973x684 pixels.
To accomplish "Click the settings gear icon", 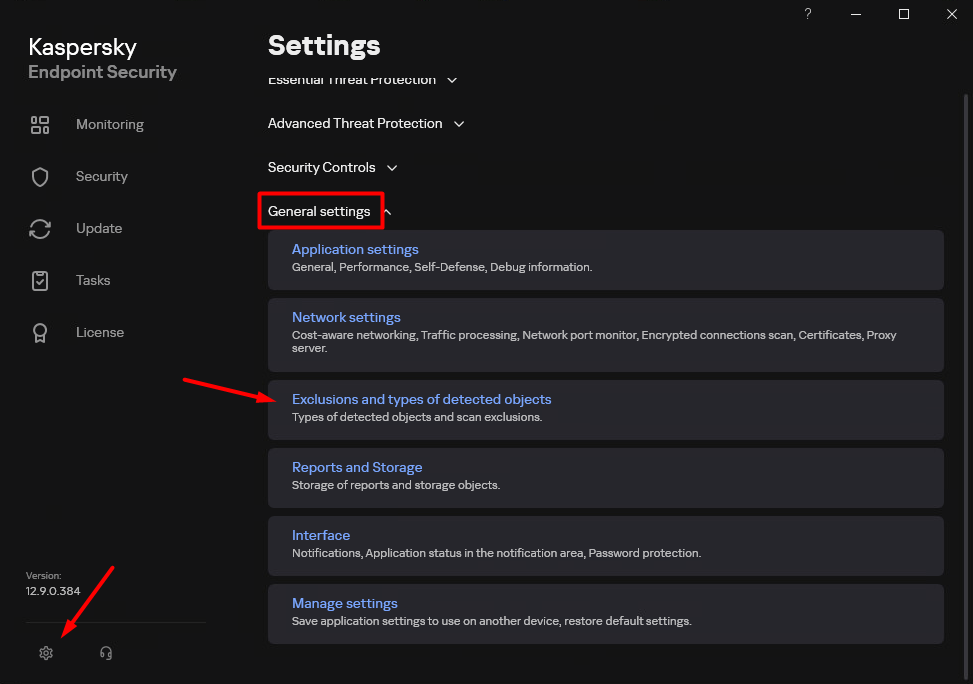I will pyautogui.click(x=45, y=652).
